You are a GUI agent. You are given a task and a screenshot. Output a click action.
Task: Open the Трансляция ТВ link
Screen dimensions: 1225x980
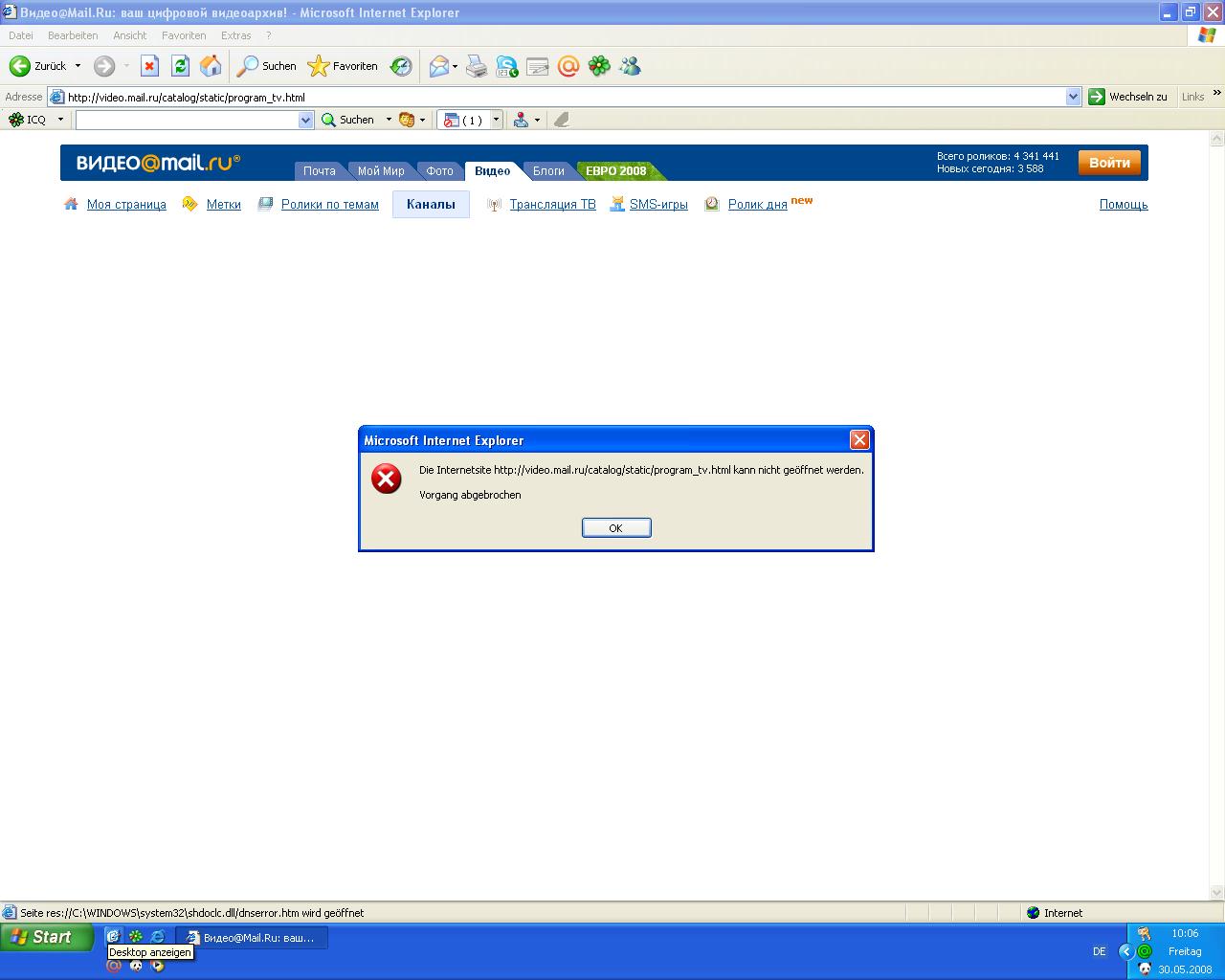click(x=553, y=204)
